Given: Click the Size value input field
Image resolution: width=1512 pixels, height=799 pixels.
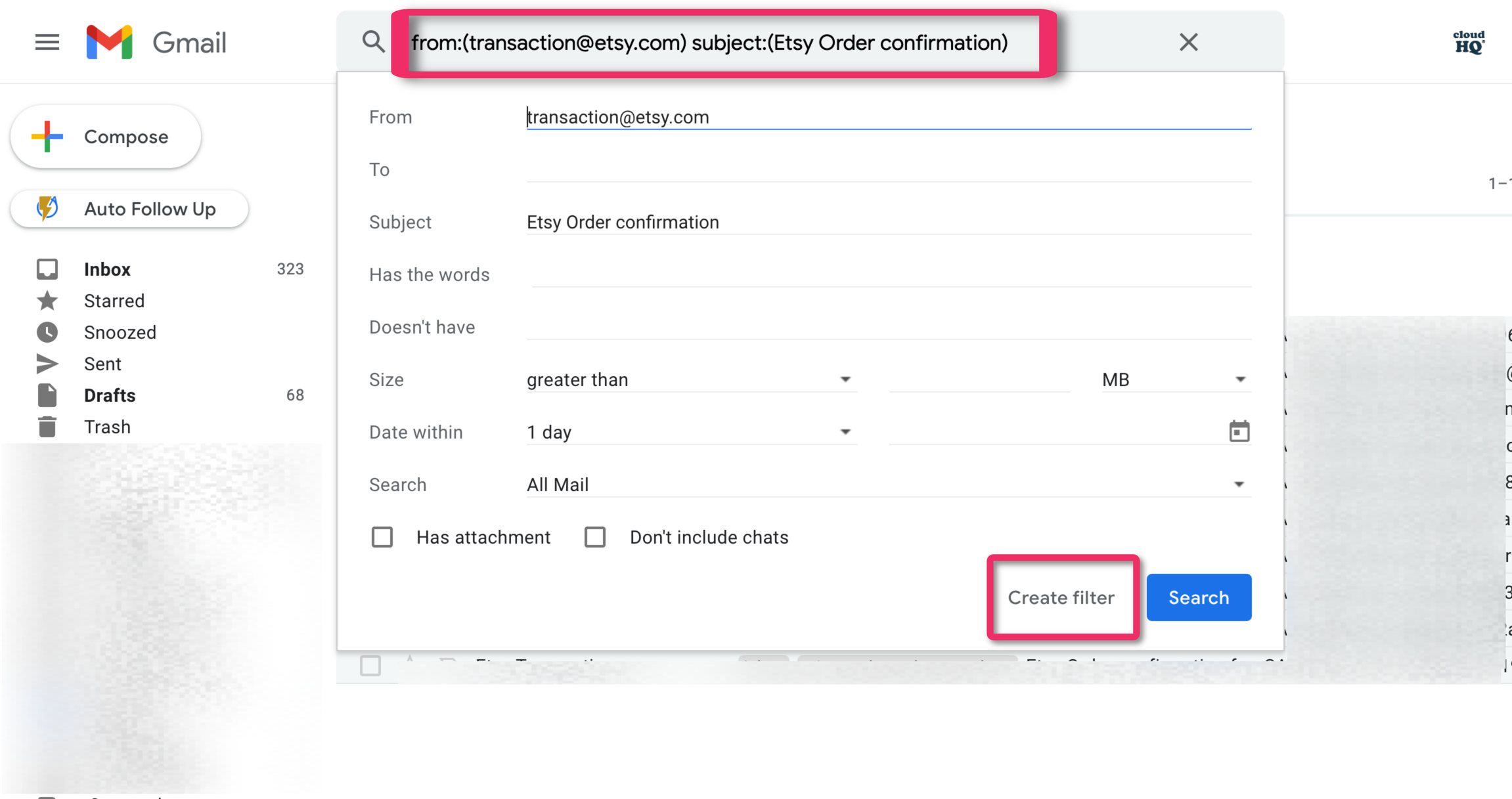Looking at the screenshot, I should (x=979, y=379).
